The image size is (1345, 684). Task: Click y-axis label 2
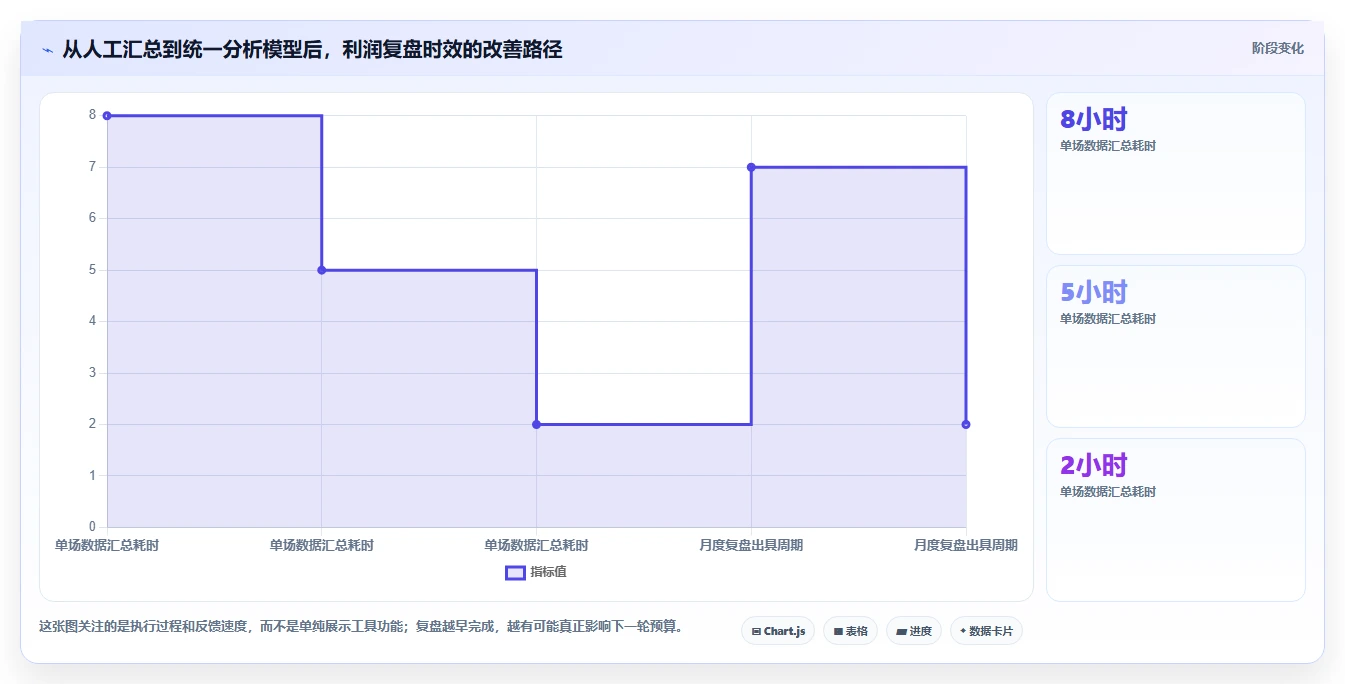click(92, 424)
